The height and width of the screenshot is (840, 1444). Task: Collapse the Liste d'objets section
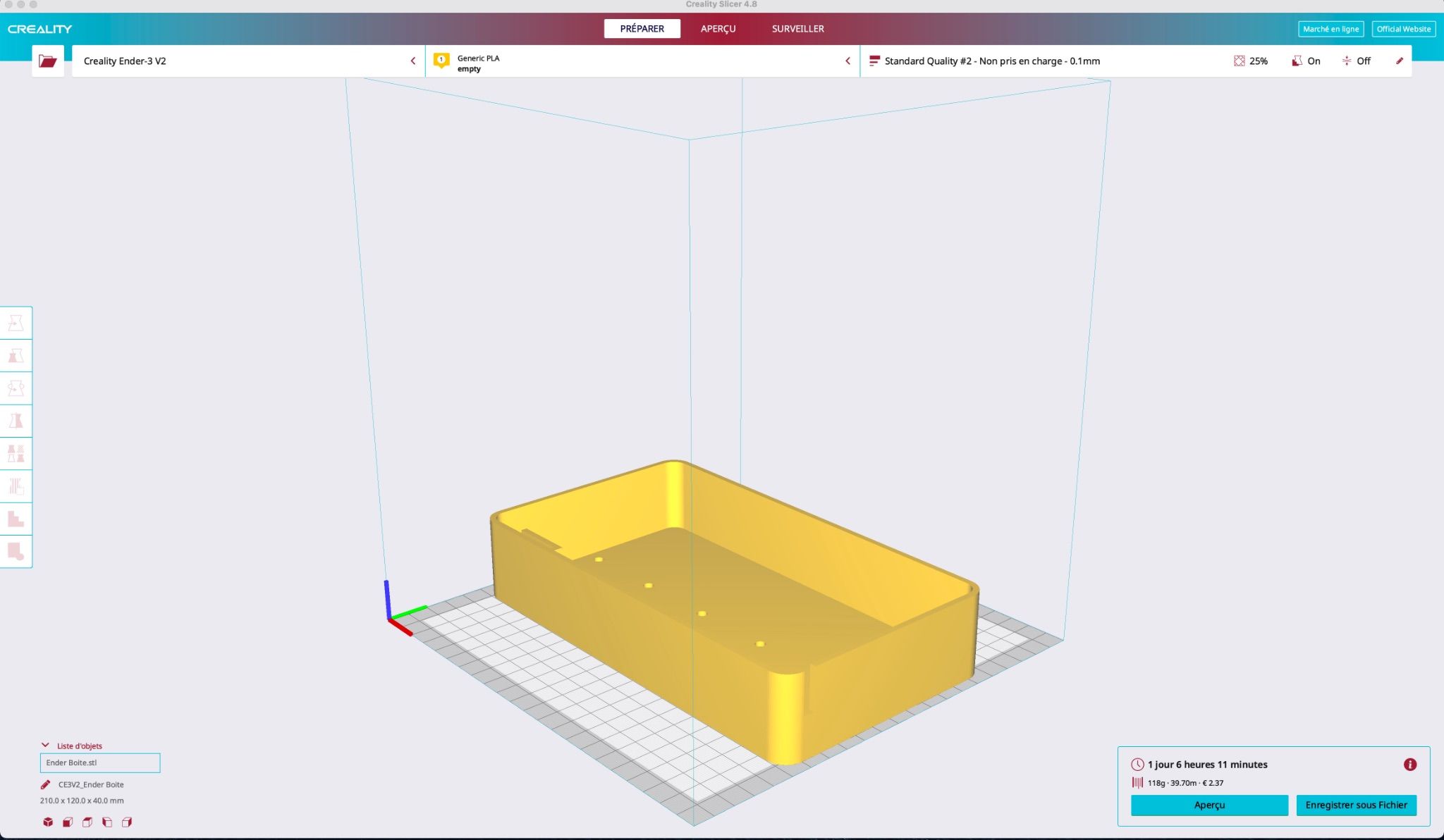tap(46, 746)
